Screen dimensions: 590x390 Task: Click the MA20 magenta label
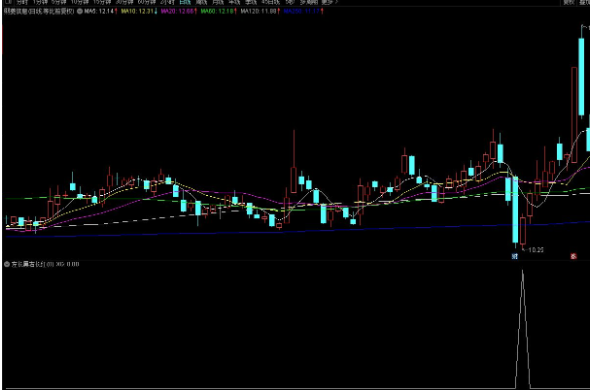(178, 11)
